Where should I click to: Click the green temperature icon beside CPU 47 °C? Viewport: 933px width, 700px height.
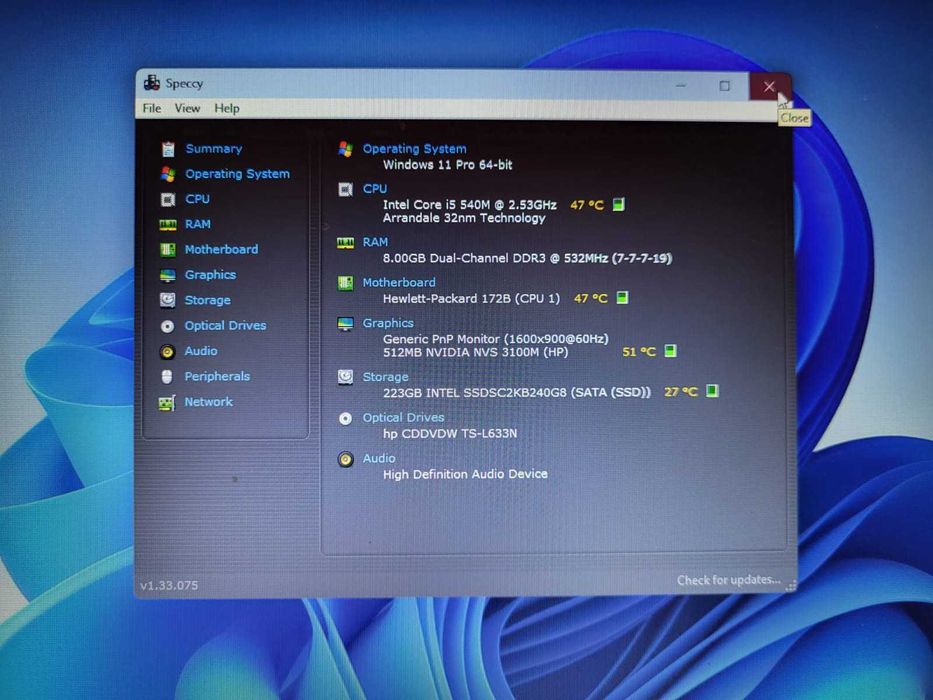click(x=619, y=205)
